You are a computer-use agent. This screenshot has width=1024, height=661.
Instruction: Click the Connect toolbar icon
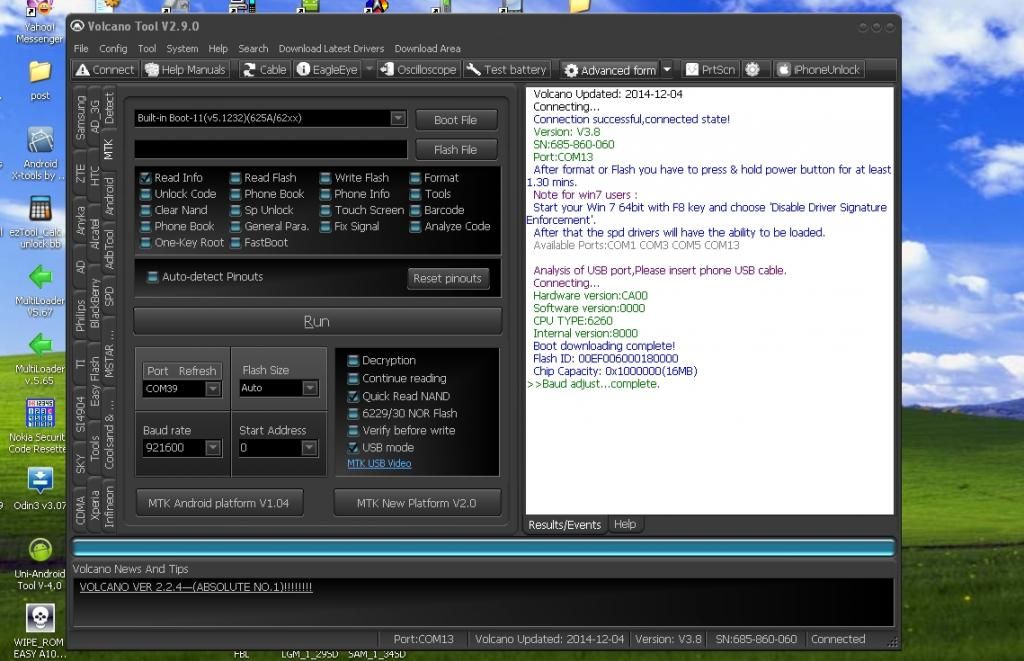83,70
